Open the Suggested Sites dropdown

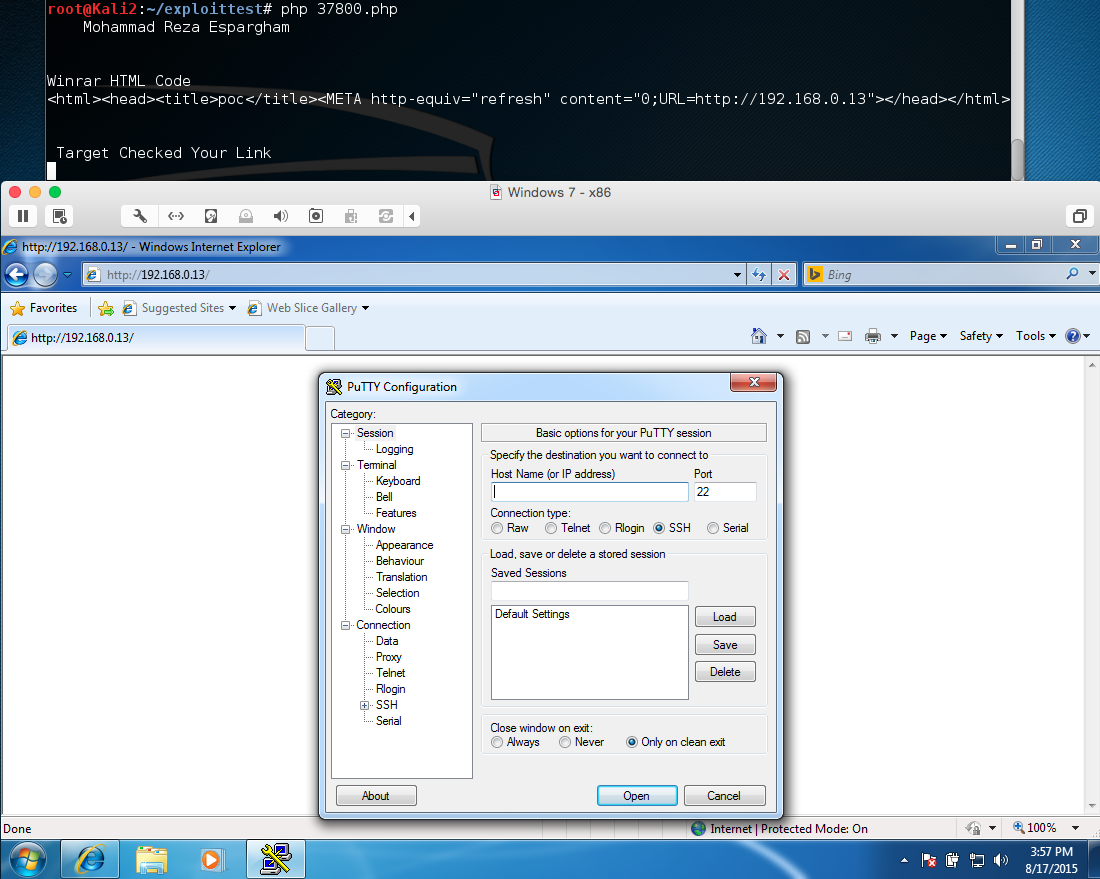click(232, 308)
